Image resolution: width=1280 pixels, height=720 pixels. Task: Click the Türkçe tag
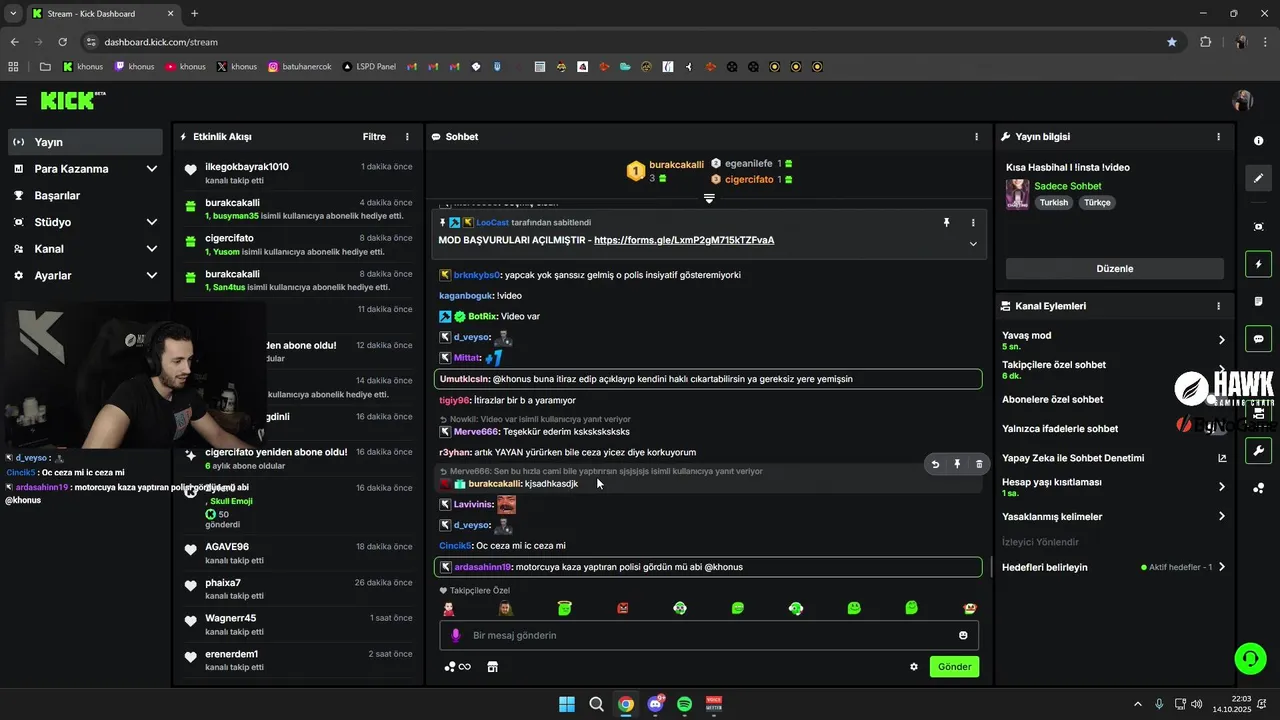pyautogui.click(x=1097, y=202)
